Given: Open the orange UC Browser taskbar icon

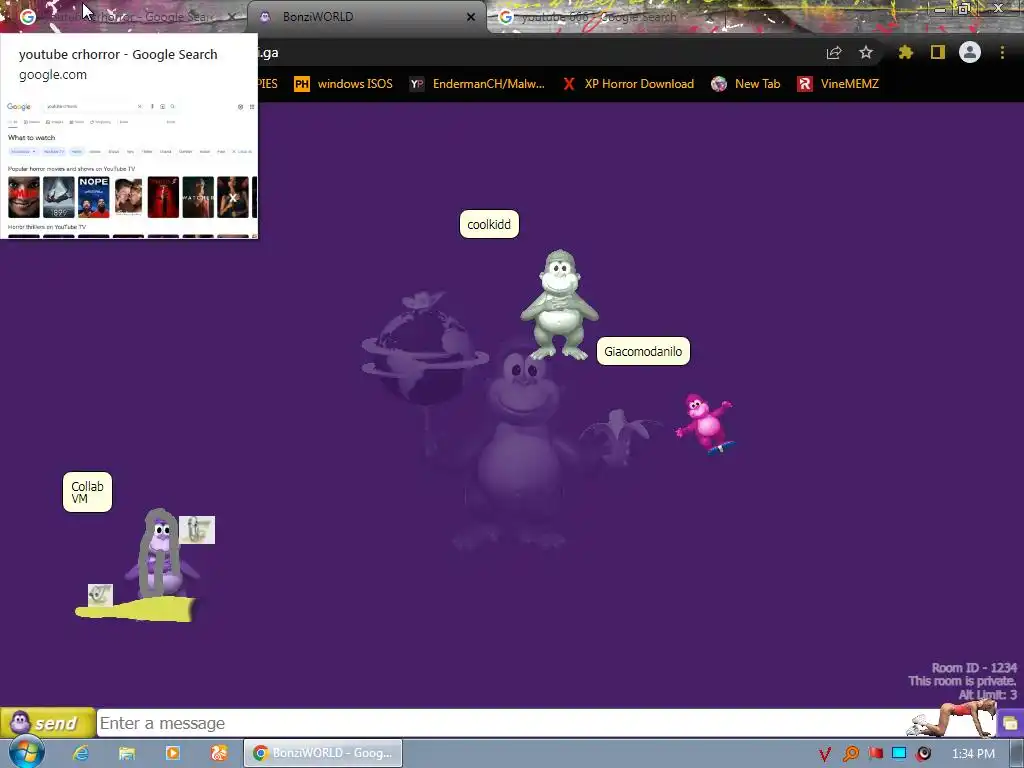Looking at the screenshot, I should tap(219, 753).
